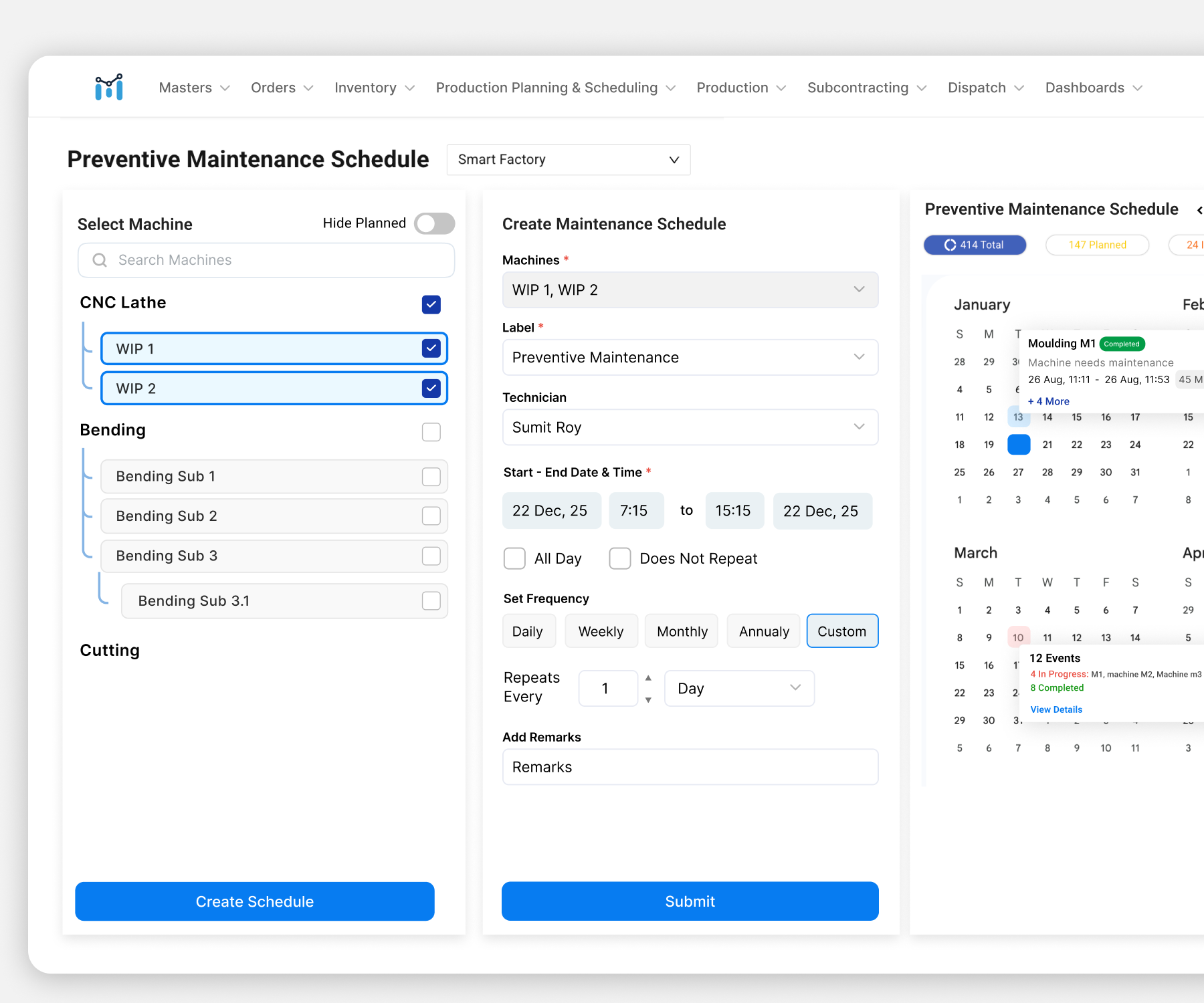
Task: Select the WIP 1 machine row
Action: 274,348
